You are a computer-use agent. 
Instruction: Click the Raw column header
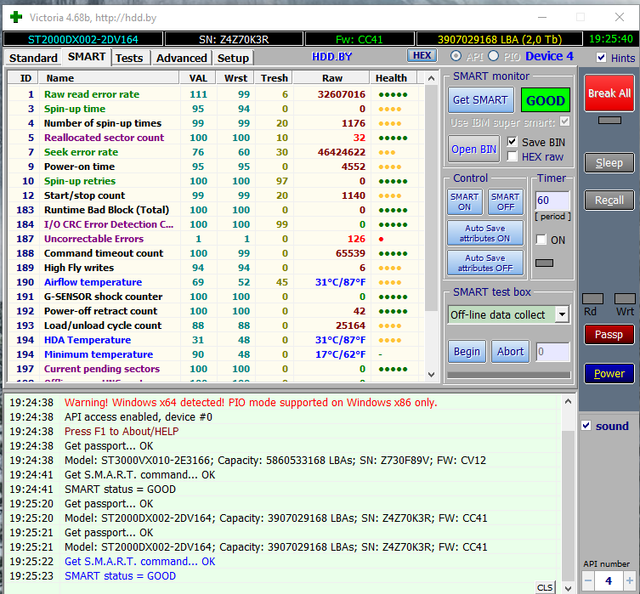(332, 78)
